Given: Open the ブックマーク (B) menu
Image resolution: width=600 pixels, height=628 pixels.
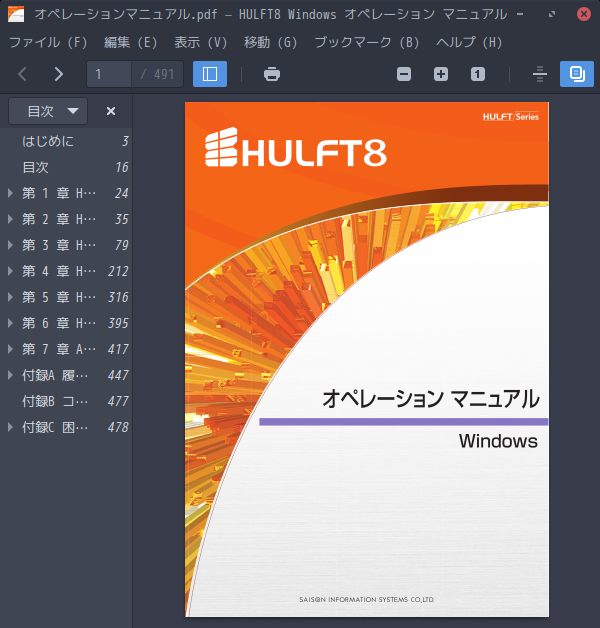Looking at the screenshot, I should pyautogui.click(x=366, y=42).
